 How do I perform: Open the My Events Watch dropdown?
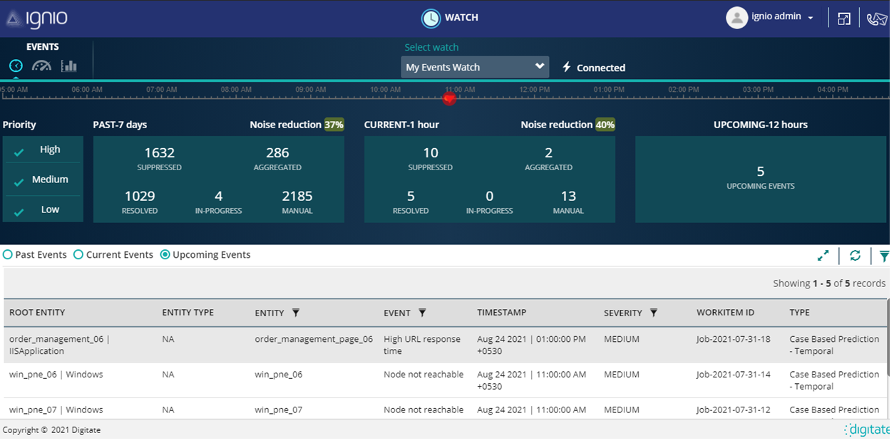(475, 67)
